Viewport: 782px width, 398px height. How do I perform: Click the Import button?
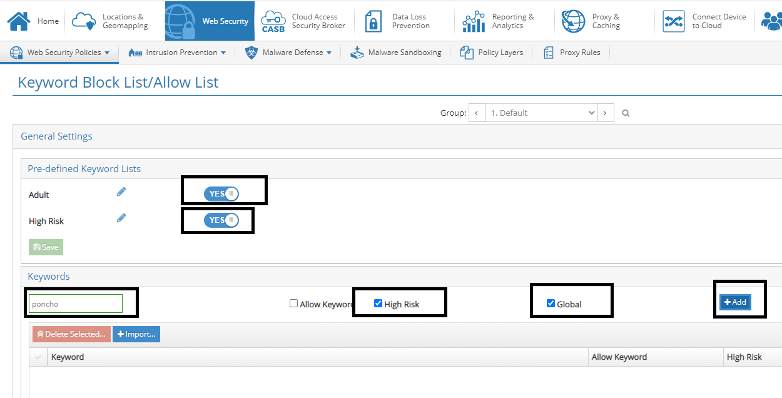(136, 334)
